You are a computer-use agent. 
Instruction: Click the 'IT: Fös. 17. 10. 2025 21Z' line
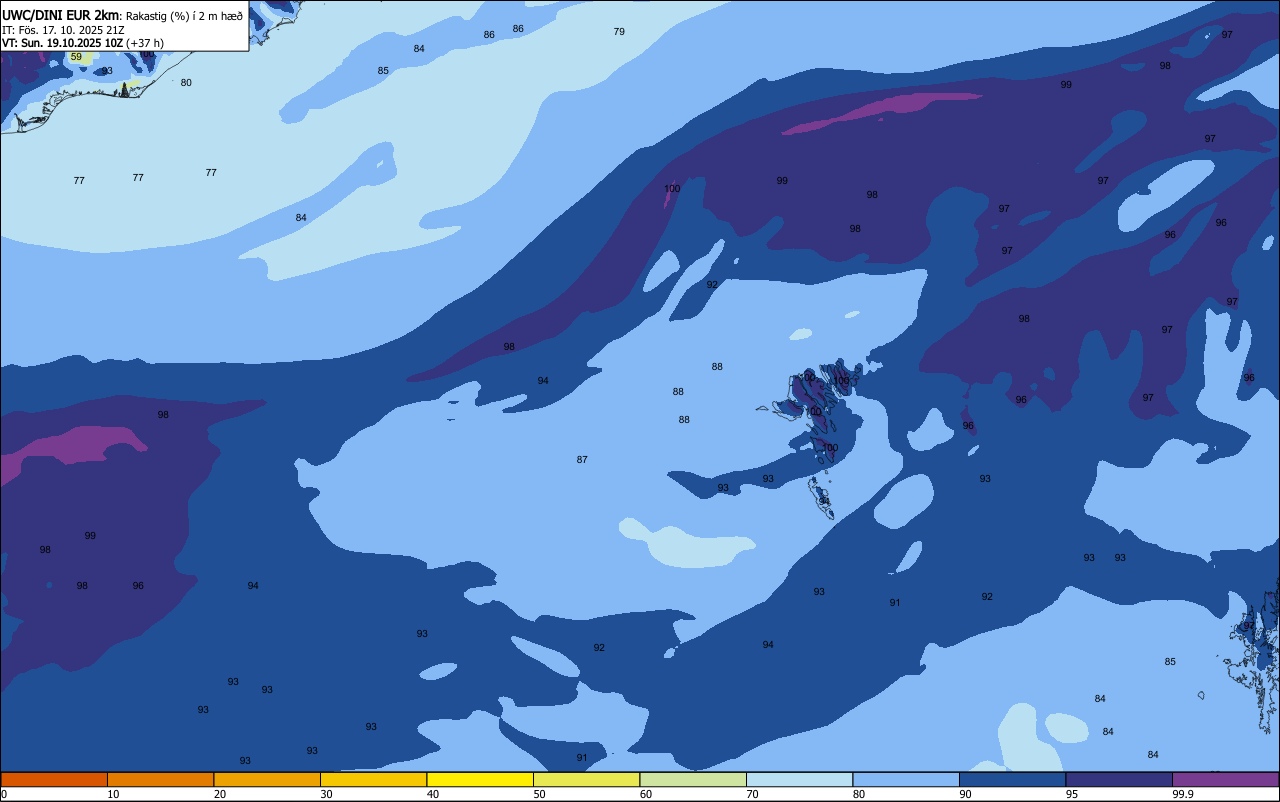click(x=63, y=29)
